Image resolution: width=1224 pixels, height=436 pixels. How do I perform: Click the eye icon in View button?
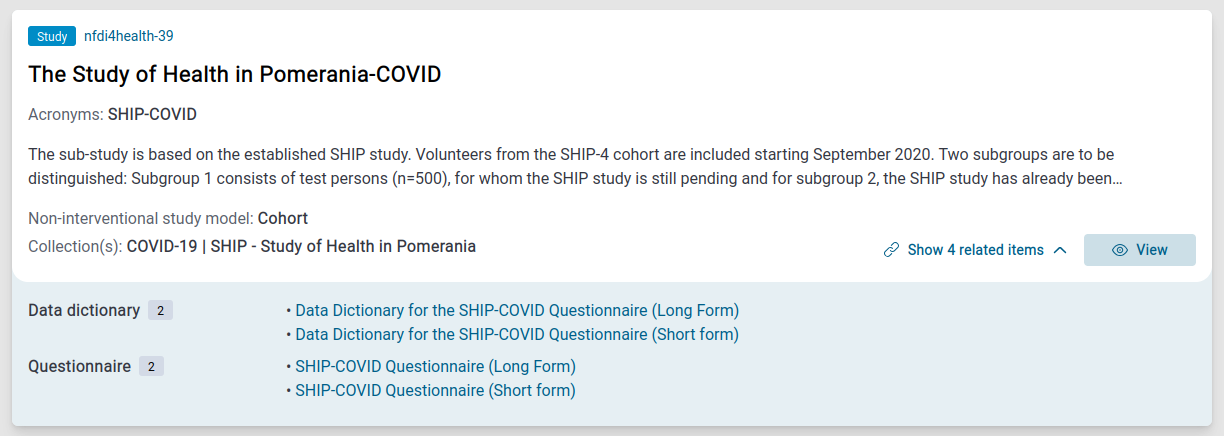1120,250
